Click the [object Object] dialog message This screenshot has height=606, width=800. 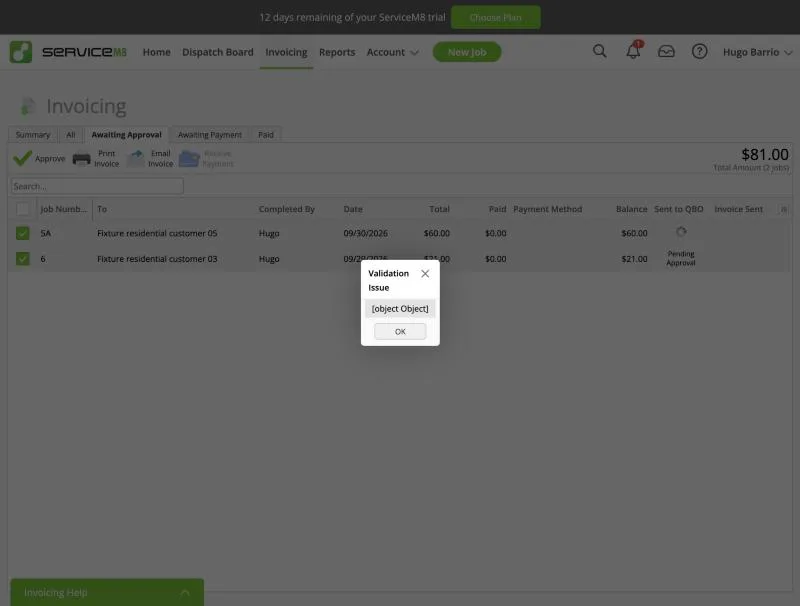click(400, 309)
